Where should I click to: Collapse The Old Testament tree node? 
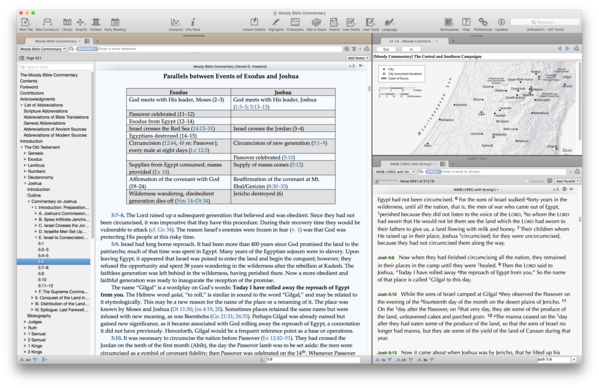[22, 147]
